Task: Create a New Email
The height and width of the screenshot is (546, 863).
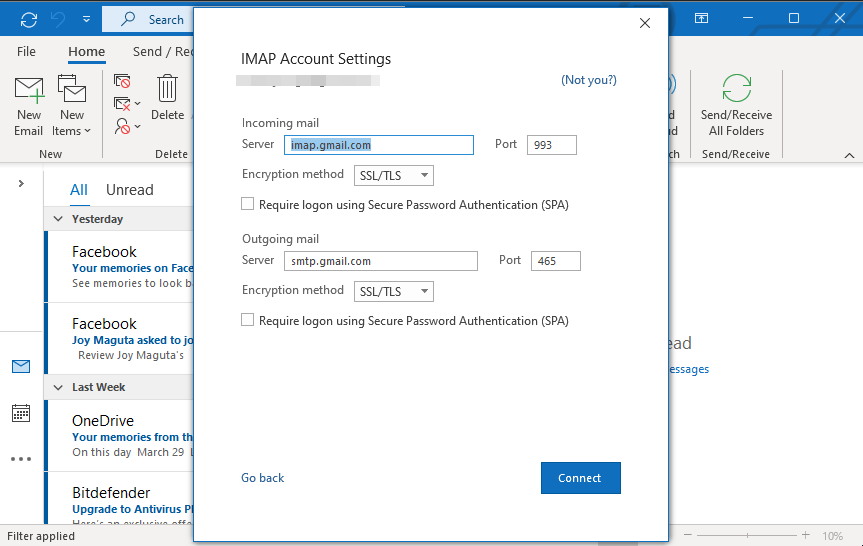Action: [29, 106]
